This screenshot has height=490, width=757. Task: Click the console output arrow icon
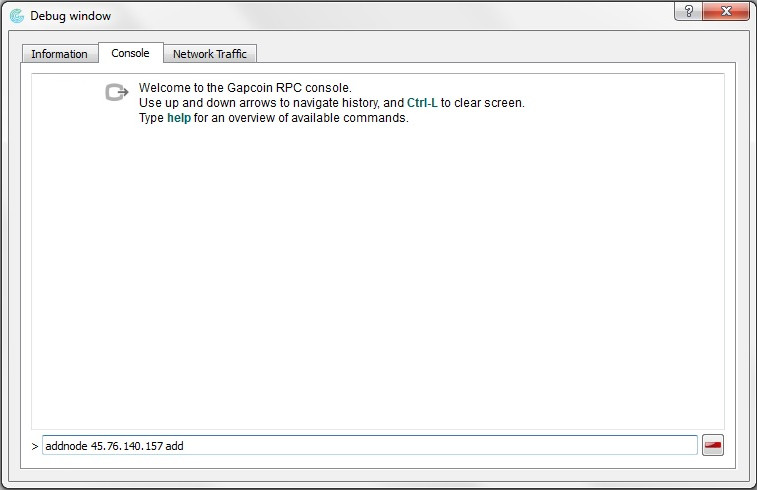(x=117, y=92)
